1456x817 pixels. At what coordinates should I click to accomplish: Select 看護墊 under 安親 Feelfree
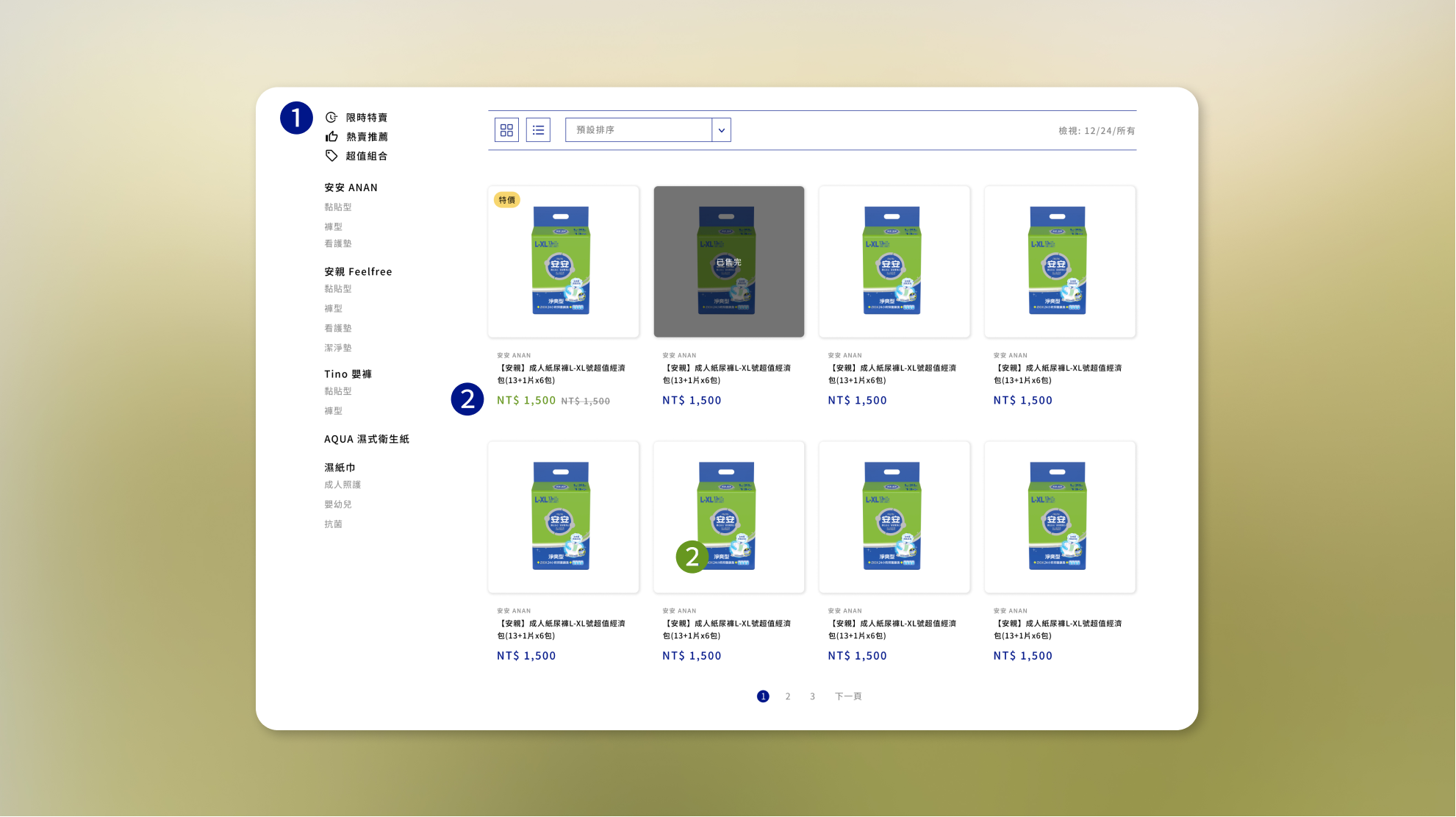click(x=338, y=329)
